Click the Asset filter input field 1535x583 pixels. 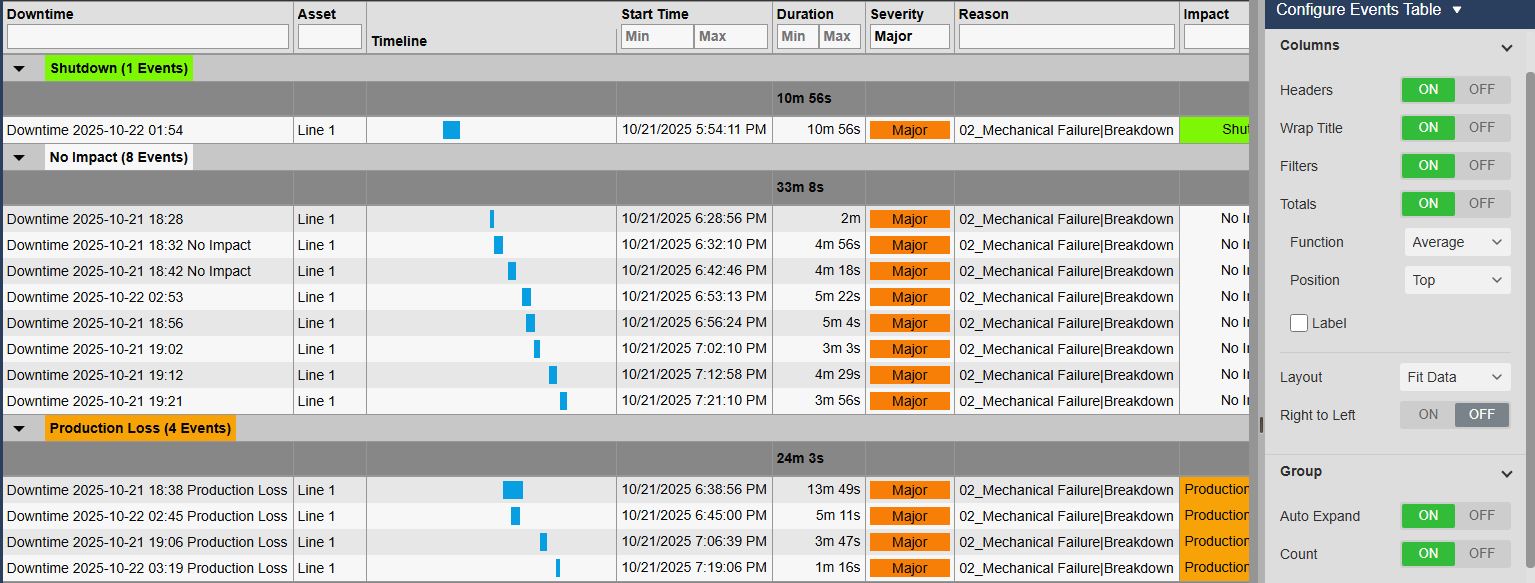330,37
